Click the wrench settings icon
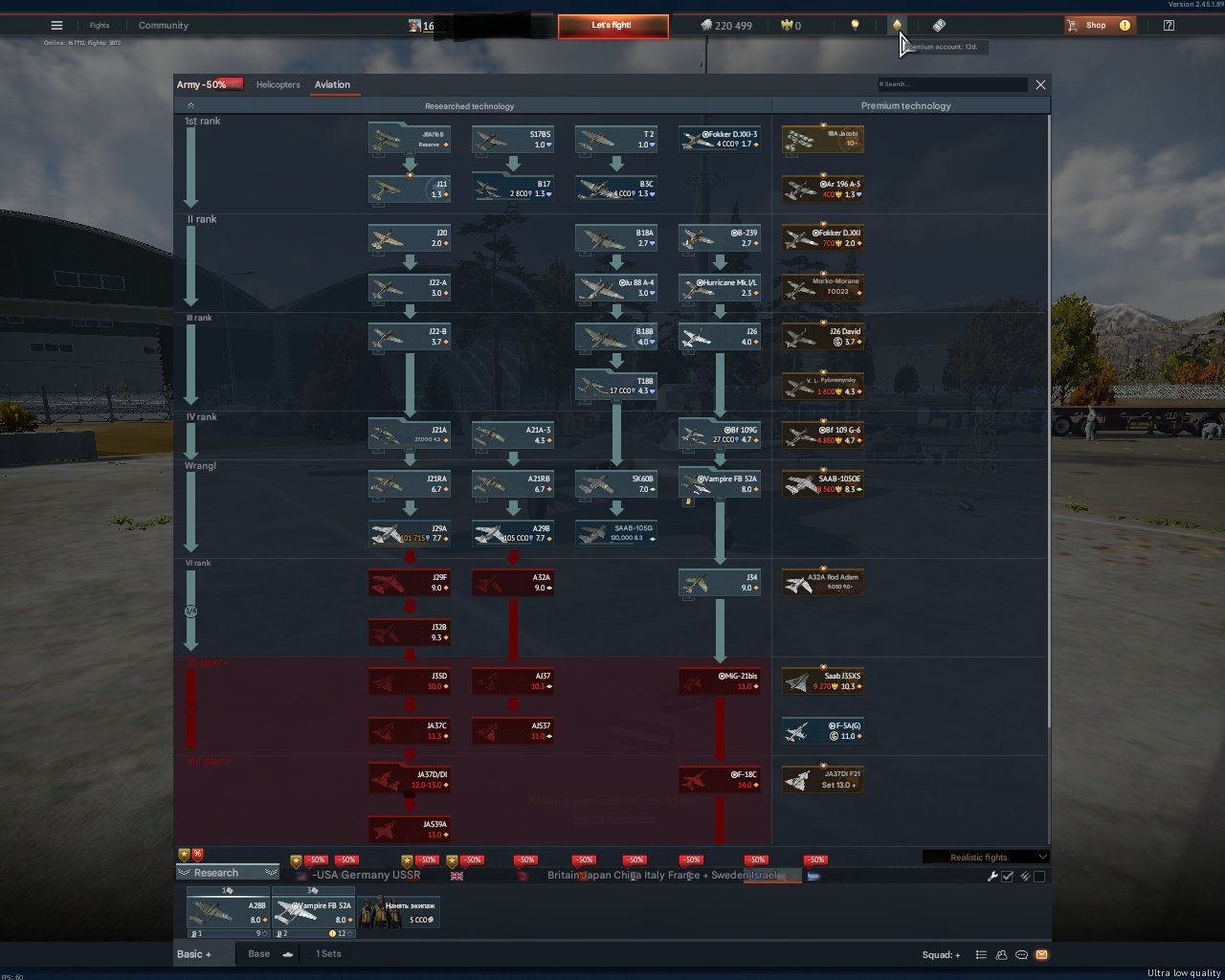The height and width of the screenshot is (980, 1225). [992, 876]
